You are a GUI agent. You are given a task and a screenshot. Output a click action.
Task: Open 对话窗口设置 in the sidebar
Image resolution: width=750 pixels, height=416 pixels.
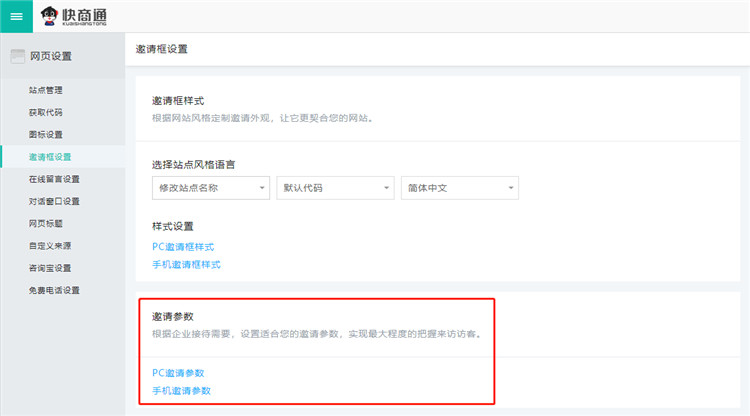(x=54, y=201)
